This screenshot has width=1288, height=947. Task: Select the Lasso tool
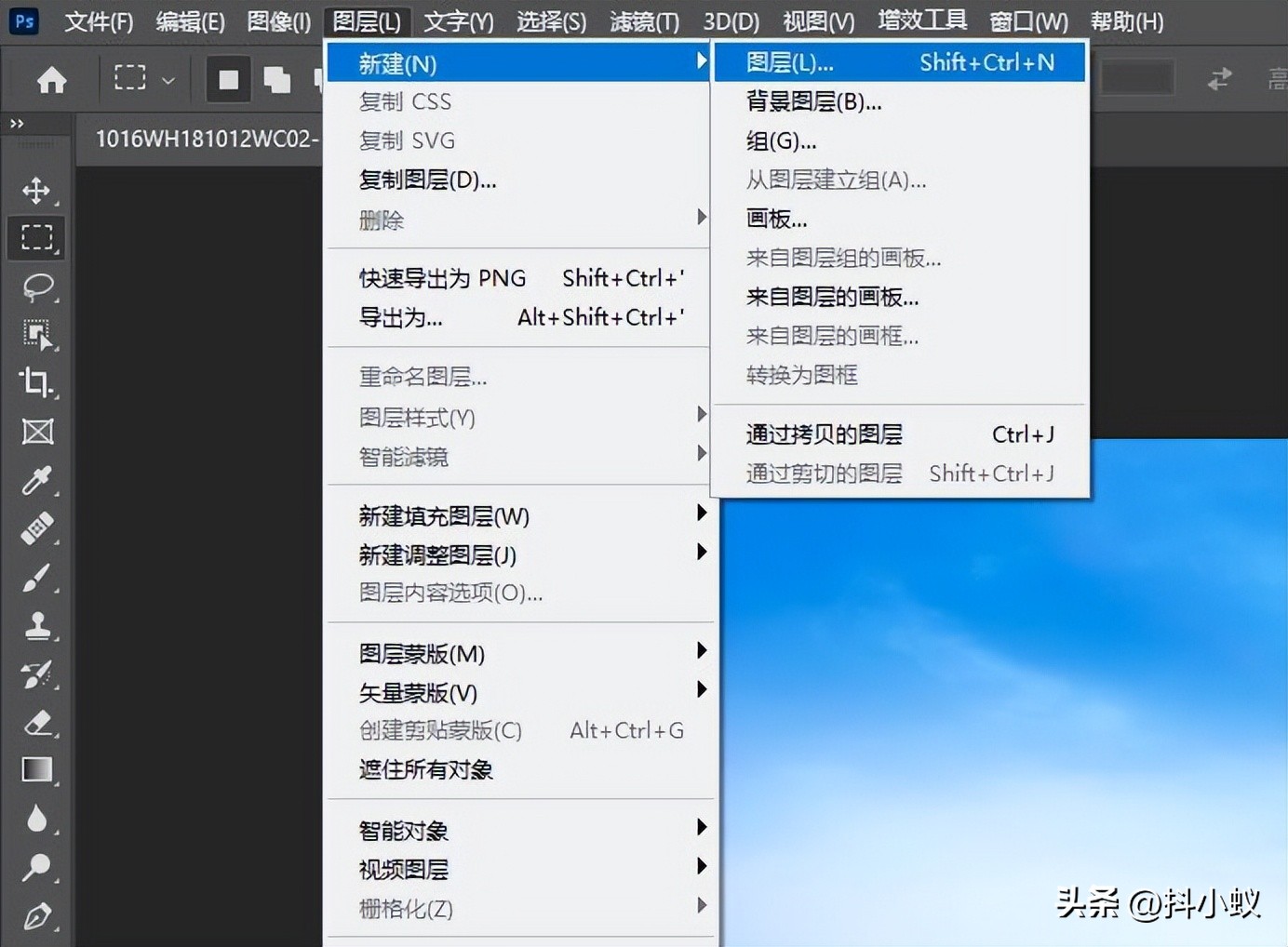(x=36, y=287)
